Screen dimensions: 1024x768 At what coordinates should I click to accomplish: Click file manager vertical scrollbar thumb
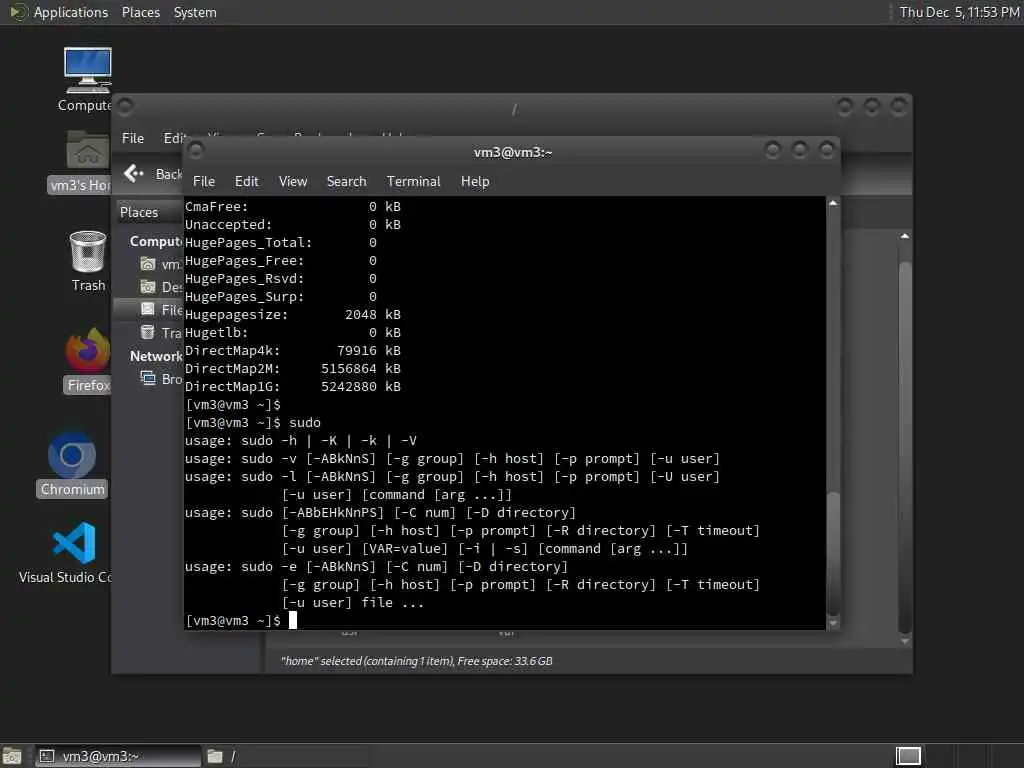tap(904, 447)
